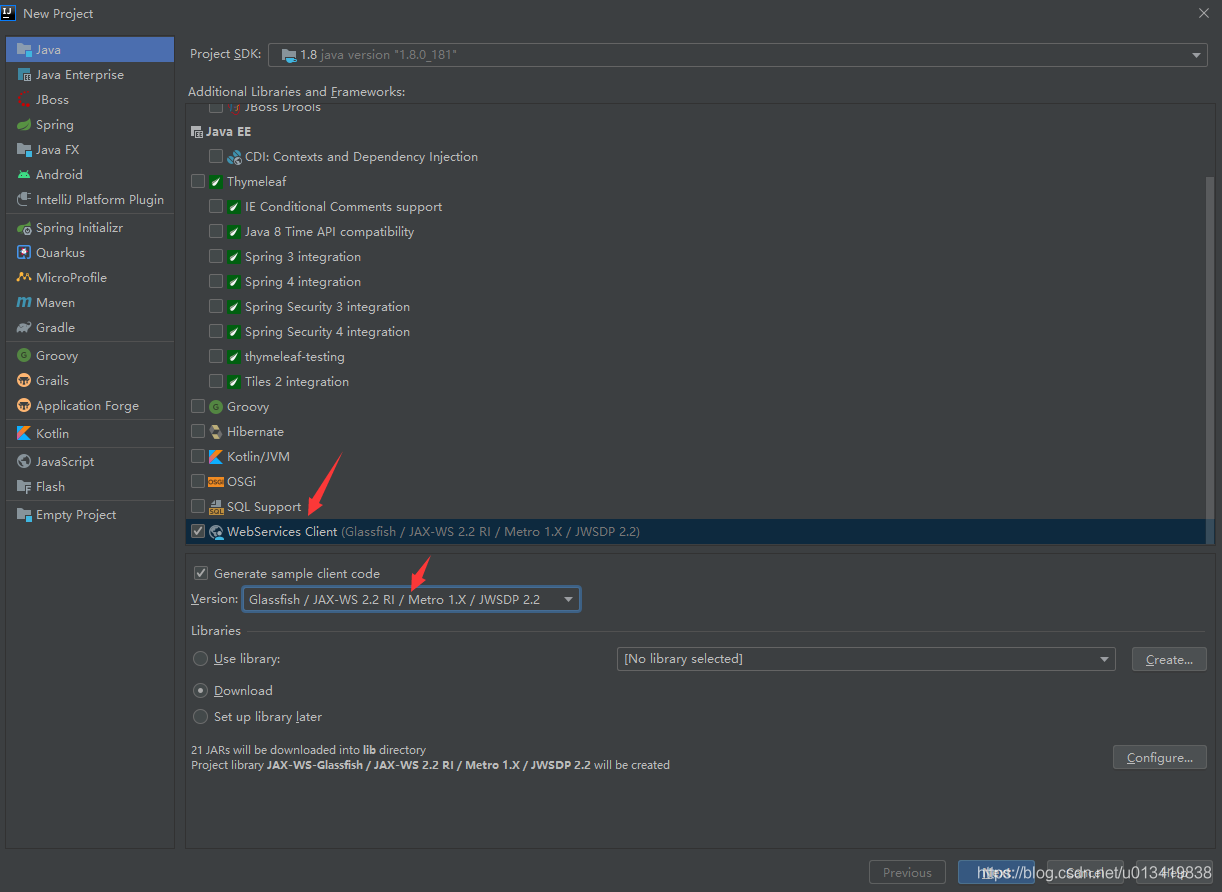The width and height of the screenshot is (1222, 892).
Task: Open the No library selected dropdown
Action: pos(866,659)
